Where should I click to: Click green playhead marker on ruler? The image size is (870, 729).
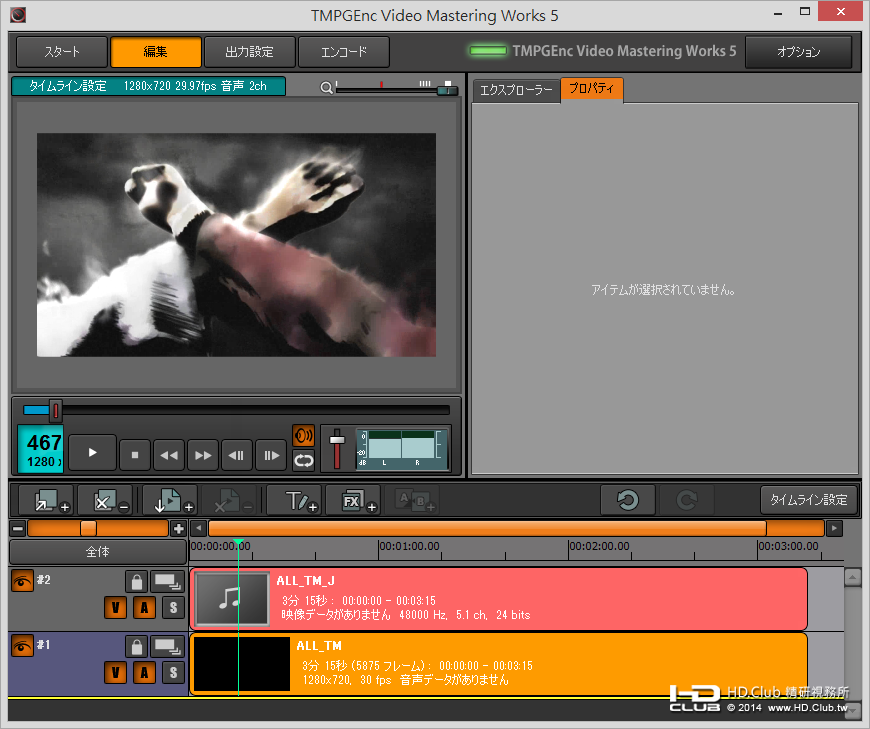(239, 542)
